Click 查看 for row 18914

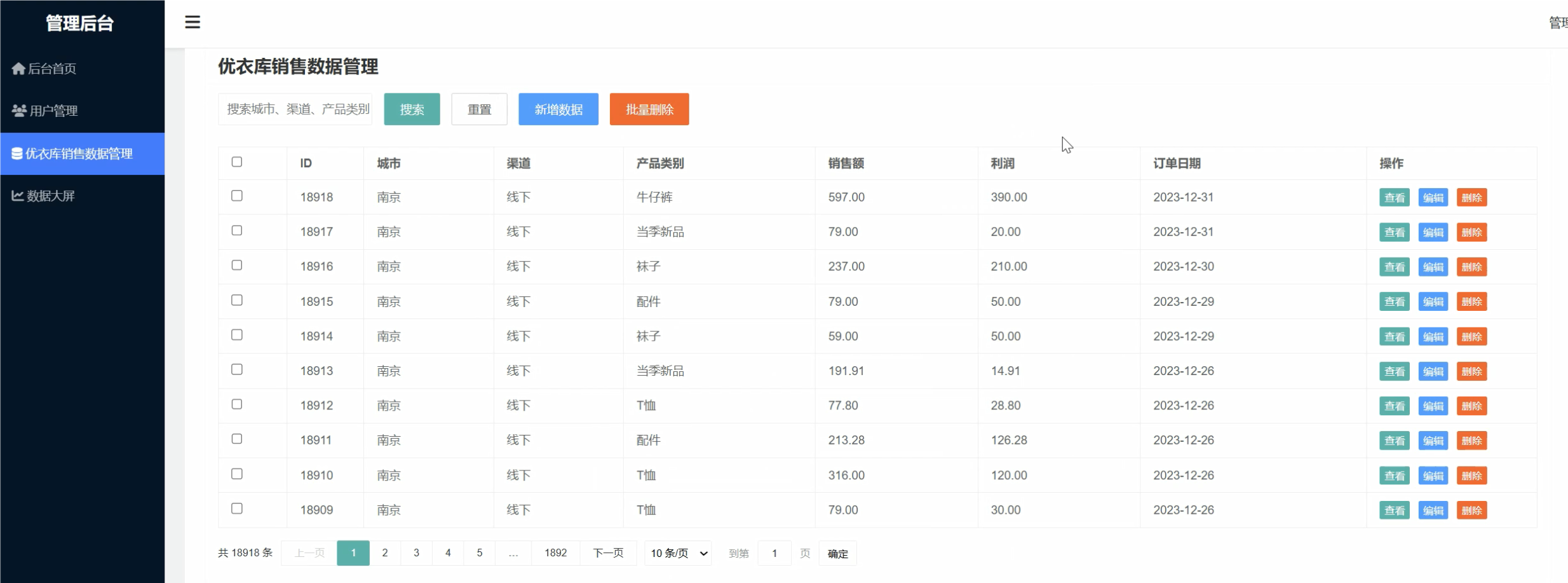[x=1395, y=337]
